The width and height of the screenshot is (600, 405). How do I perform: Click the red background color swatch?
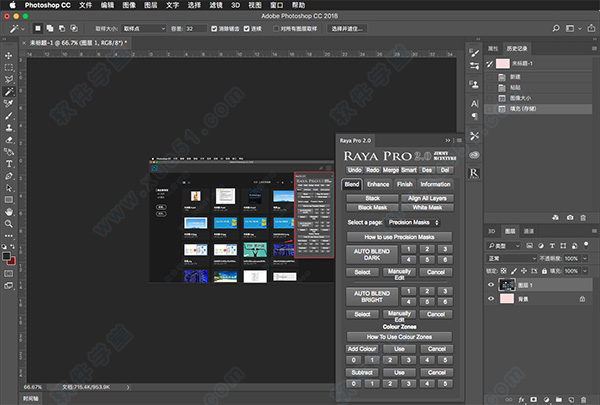[13, 262]
